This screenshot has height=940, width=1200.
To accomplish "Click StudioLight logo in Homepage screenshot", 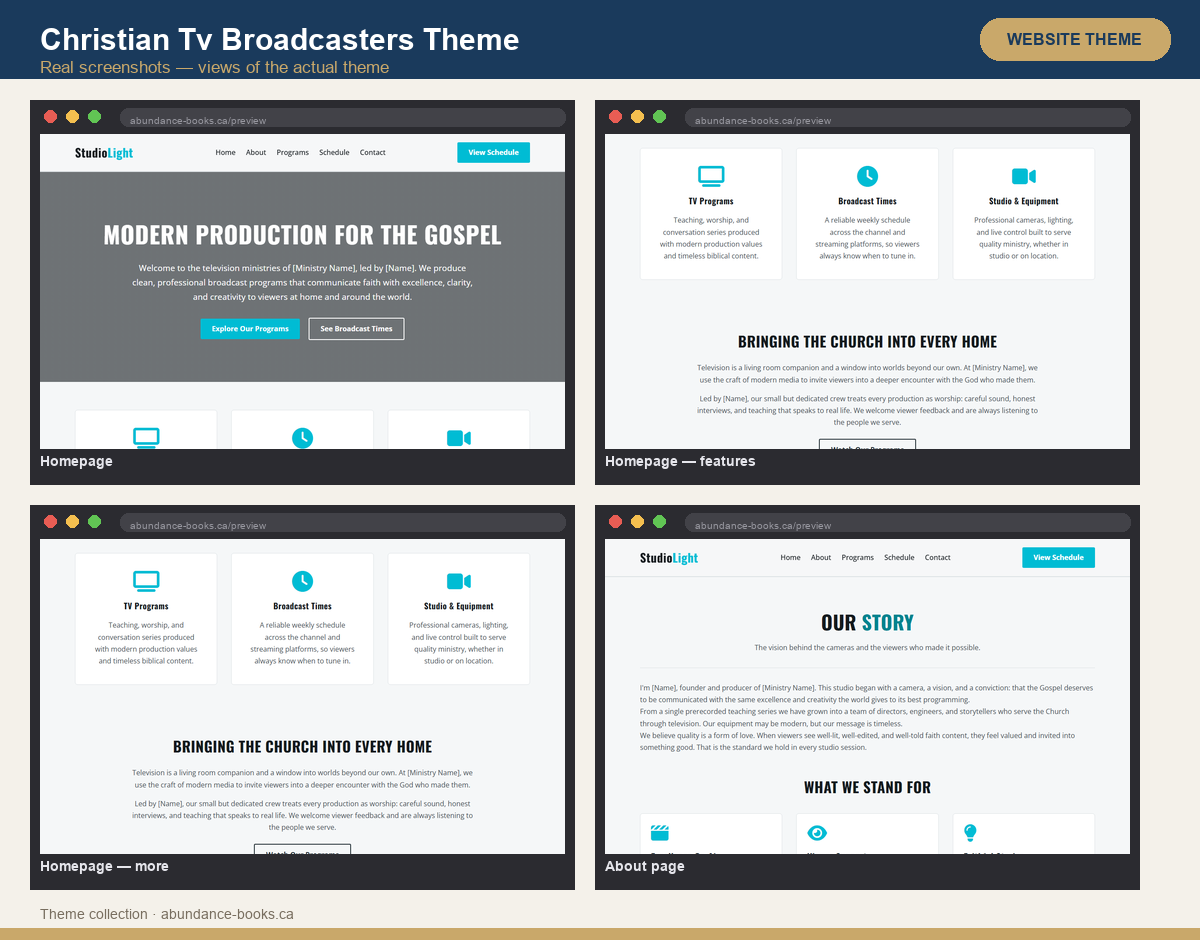I will (x=104, y=153).
